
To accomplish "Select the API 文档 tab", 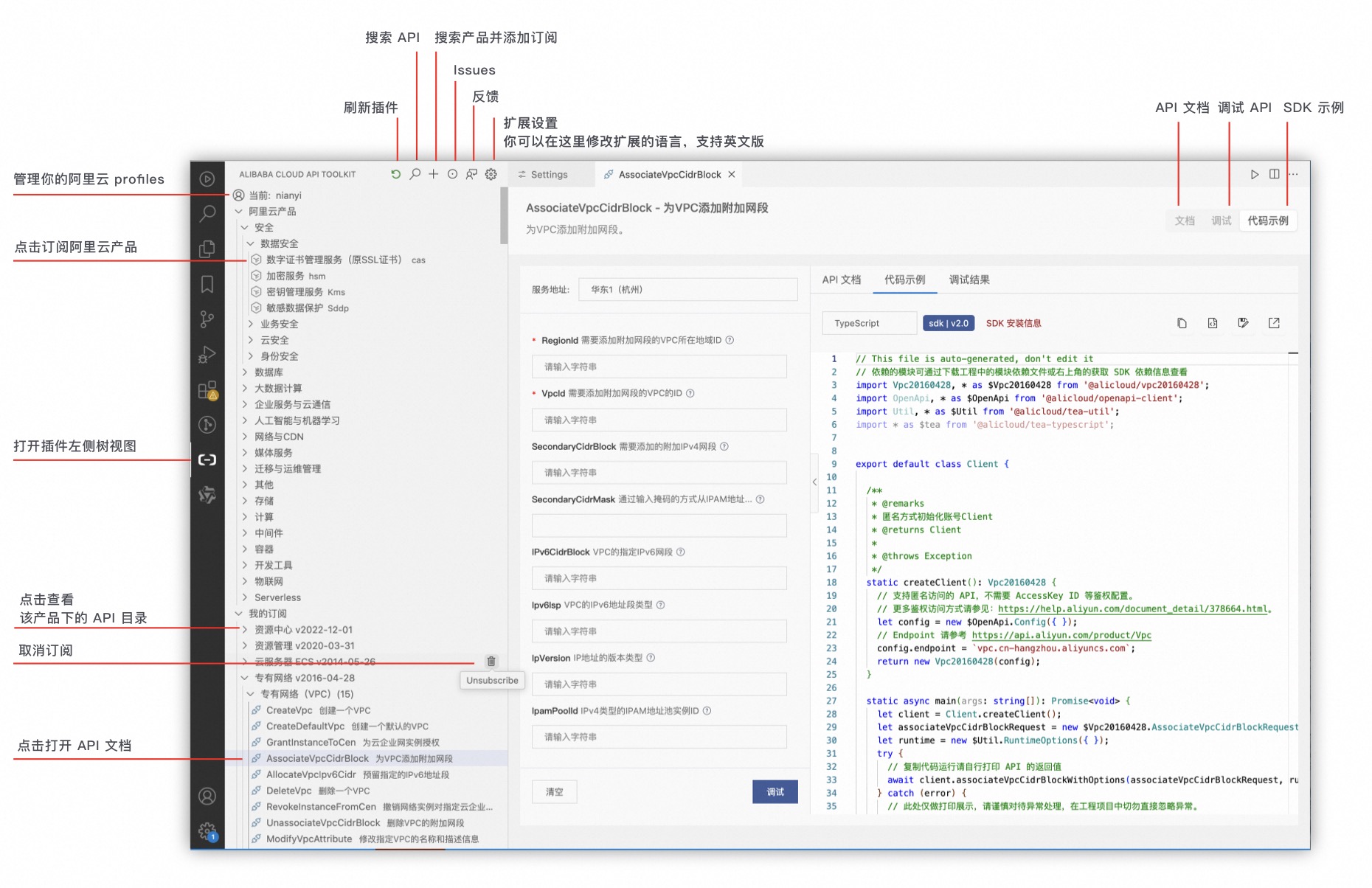I will 840,280.
